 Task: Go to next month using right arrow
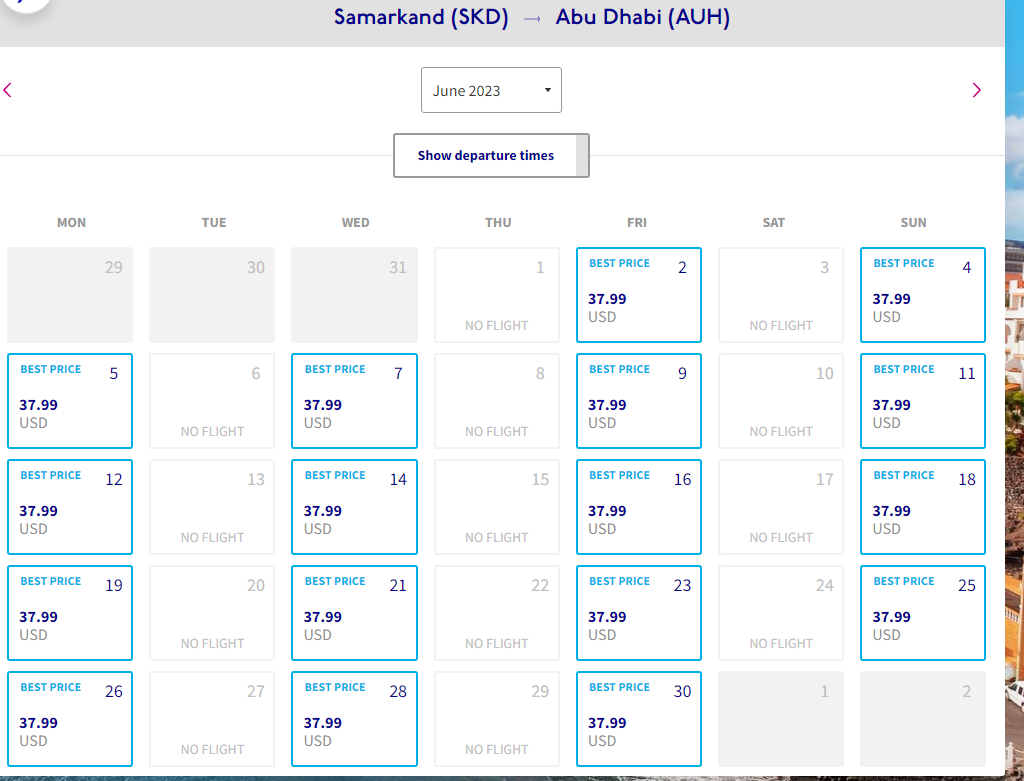pos(976,90)
